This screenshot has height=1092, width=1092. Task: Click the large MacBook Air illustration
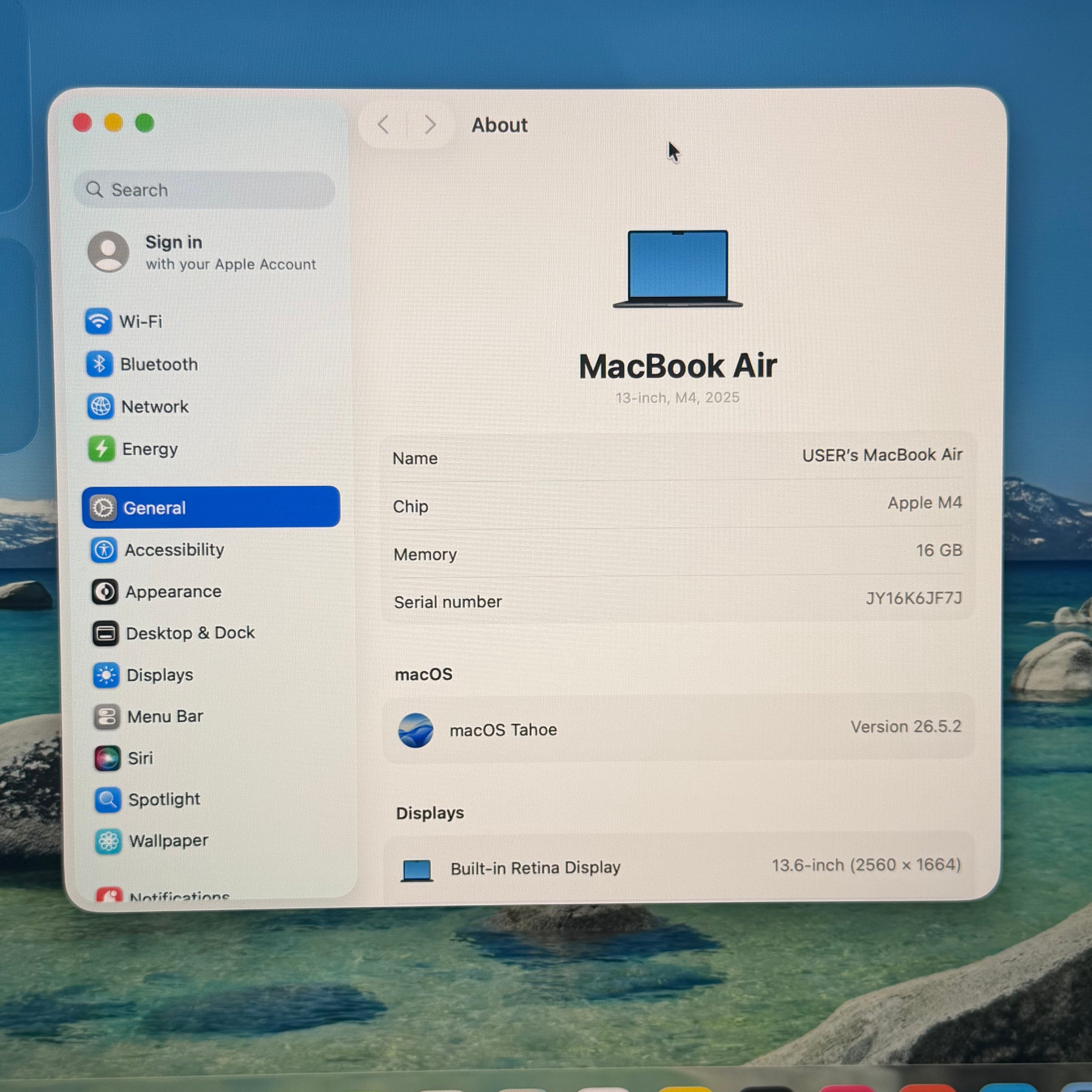tap(678, 268)
